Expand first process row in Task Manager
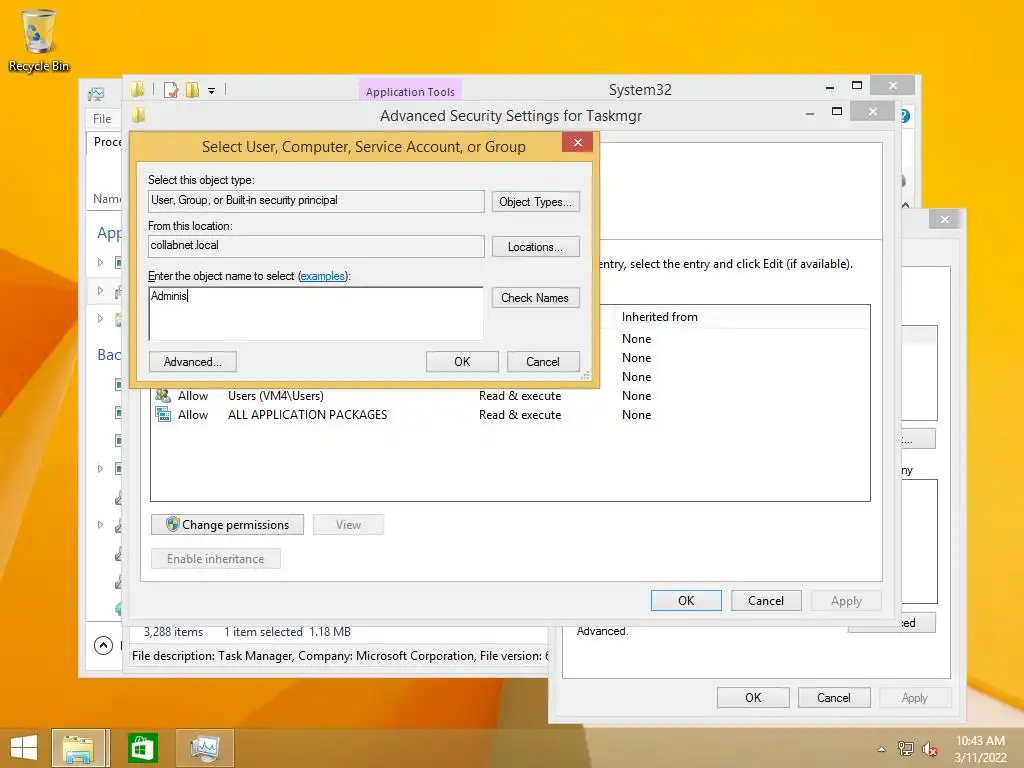1024x768 pixels. pyautogui.click(x=101, y=263)
